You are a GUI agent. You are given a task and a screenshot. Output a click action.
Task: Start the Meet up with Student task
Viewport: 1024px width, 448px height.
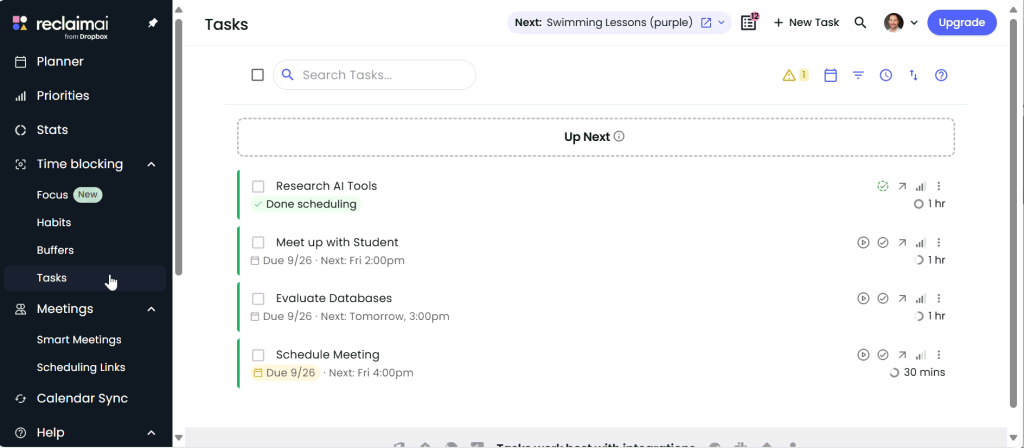pos(863,242)
